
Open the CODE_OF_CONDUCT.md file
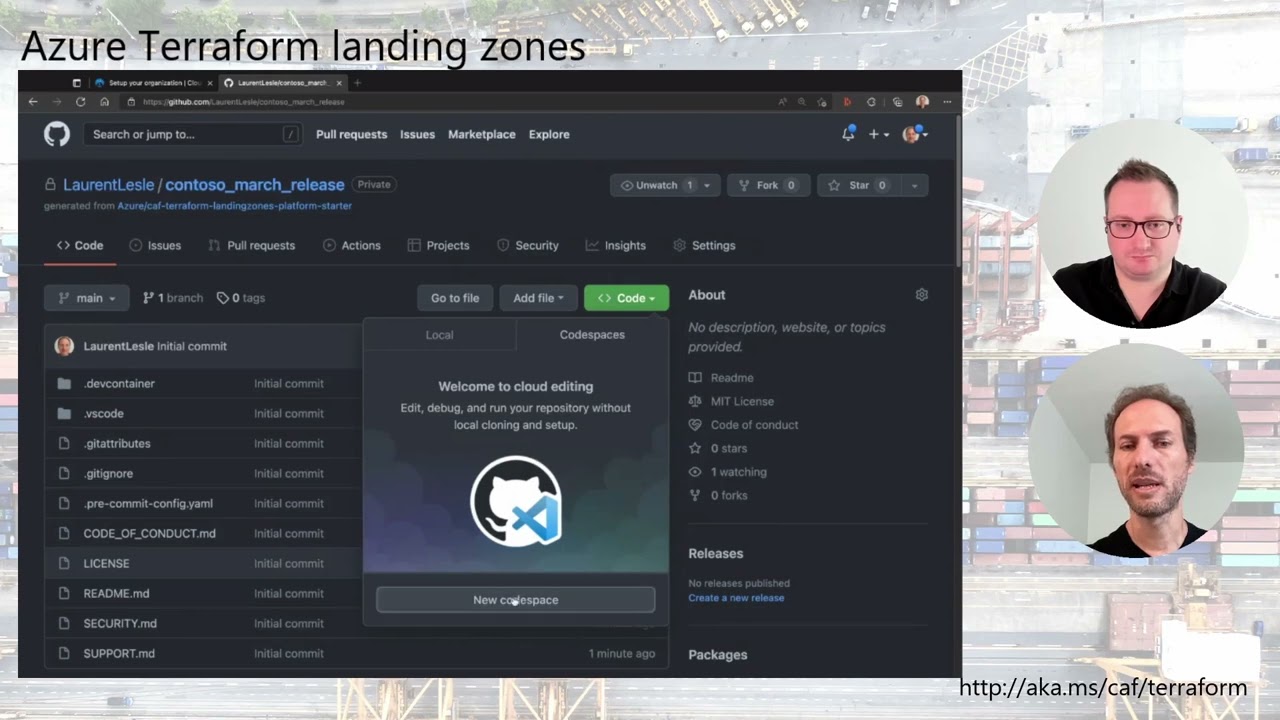point(150,533)
